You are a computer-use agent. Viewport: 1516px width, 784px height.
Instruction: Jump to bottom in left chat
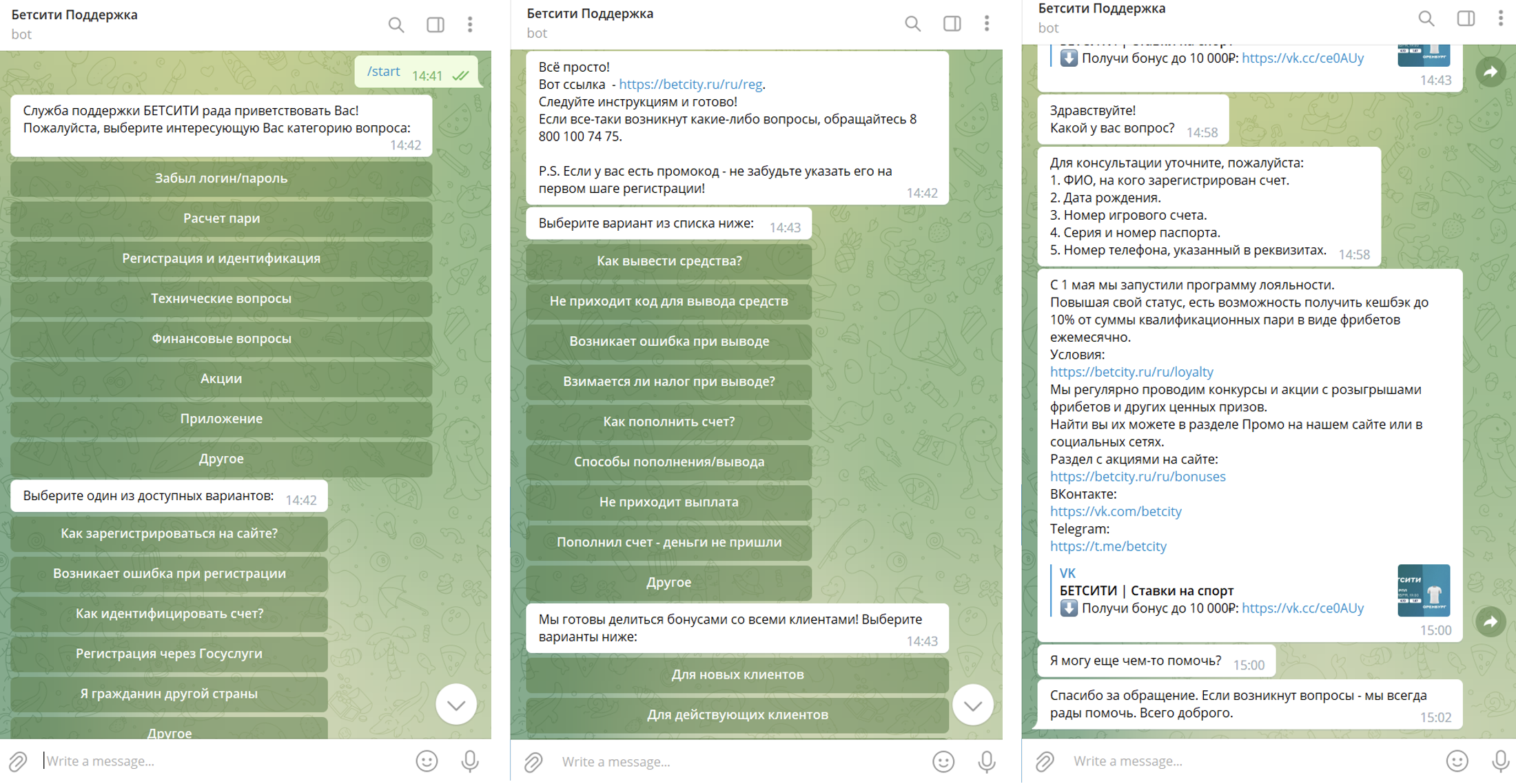tap(456, 705)
